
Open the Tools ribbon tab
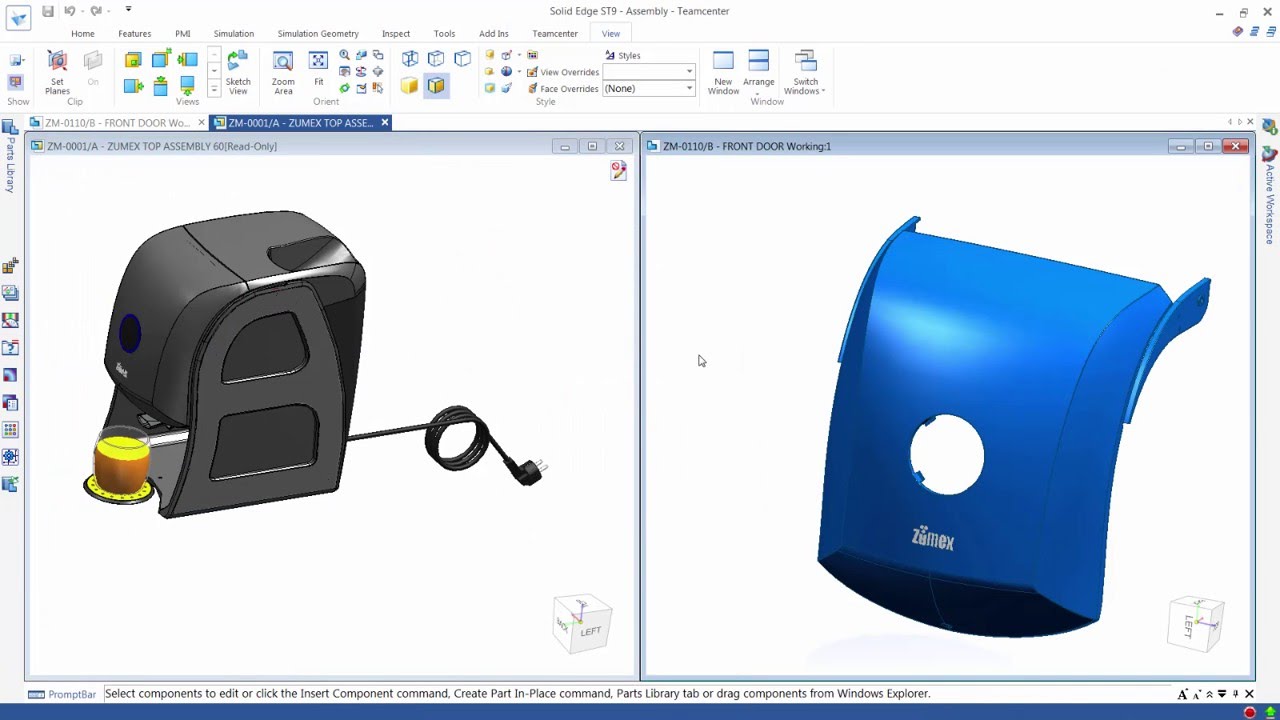coord(445,34)
